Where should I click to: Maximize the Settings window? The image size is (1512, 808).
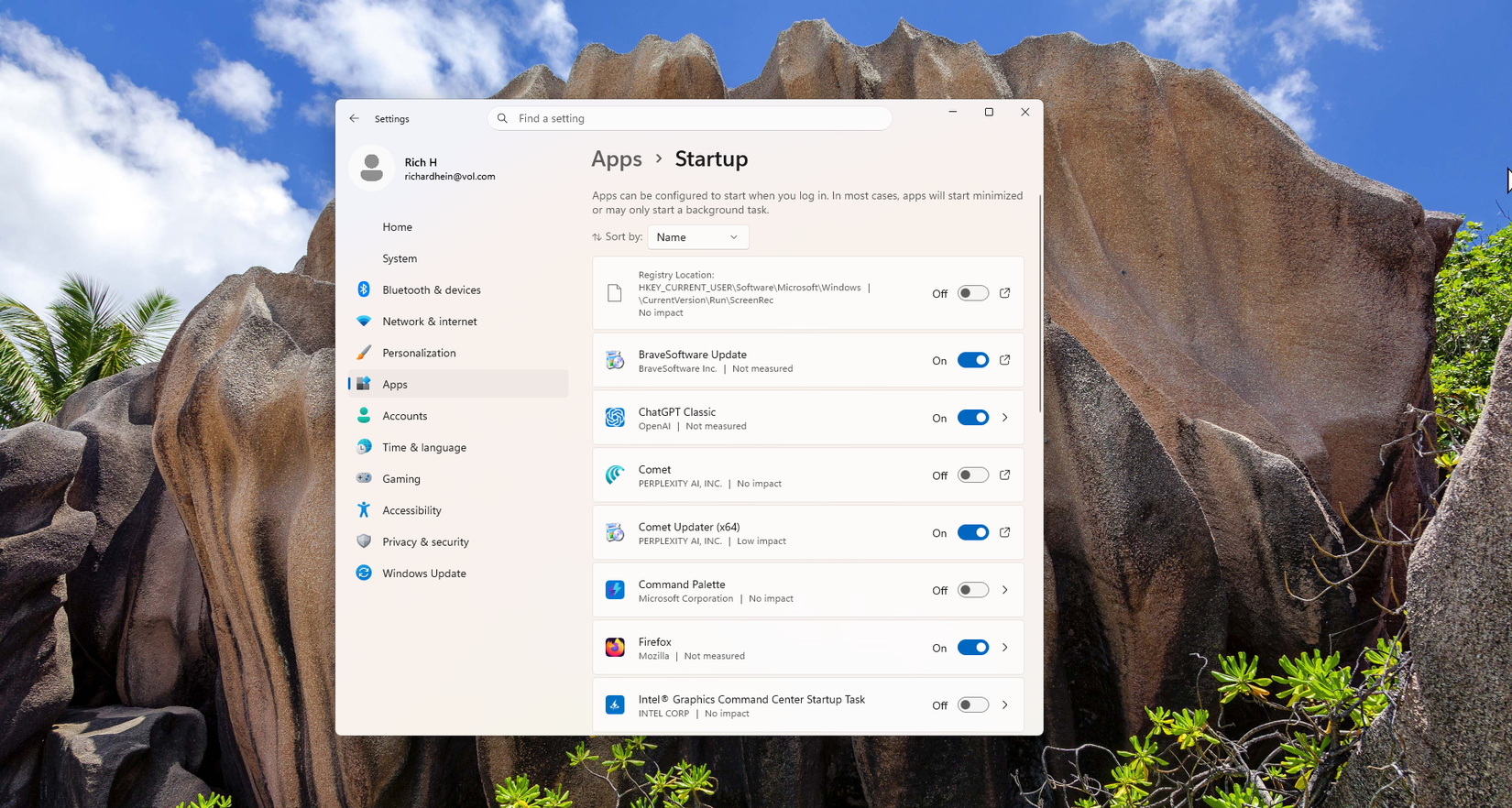coord(989,112)
